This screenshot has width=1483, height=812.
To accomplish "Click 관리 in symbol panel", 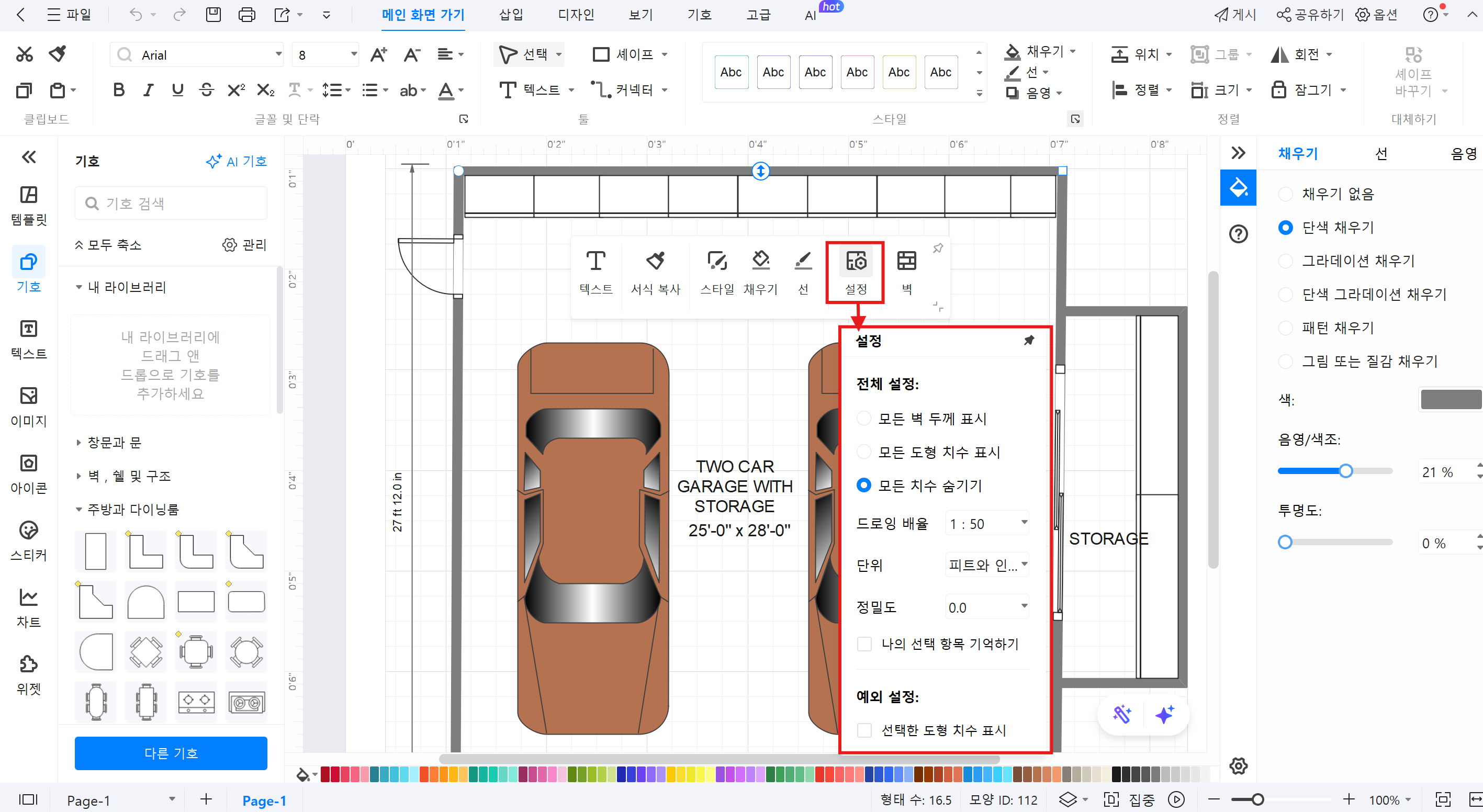I will click(245, 244).
